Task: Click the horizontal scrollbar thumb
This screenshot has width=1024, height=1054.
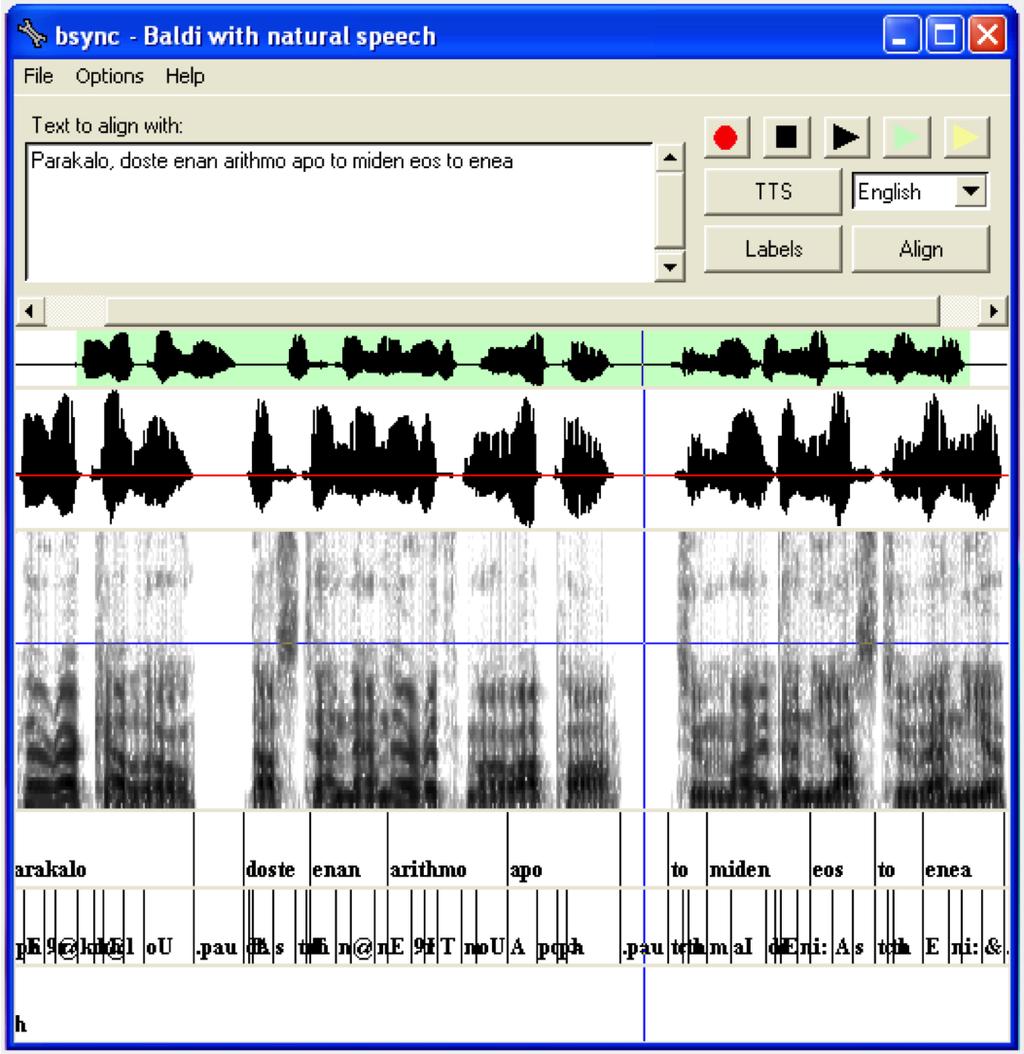Action: point(522,311)
